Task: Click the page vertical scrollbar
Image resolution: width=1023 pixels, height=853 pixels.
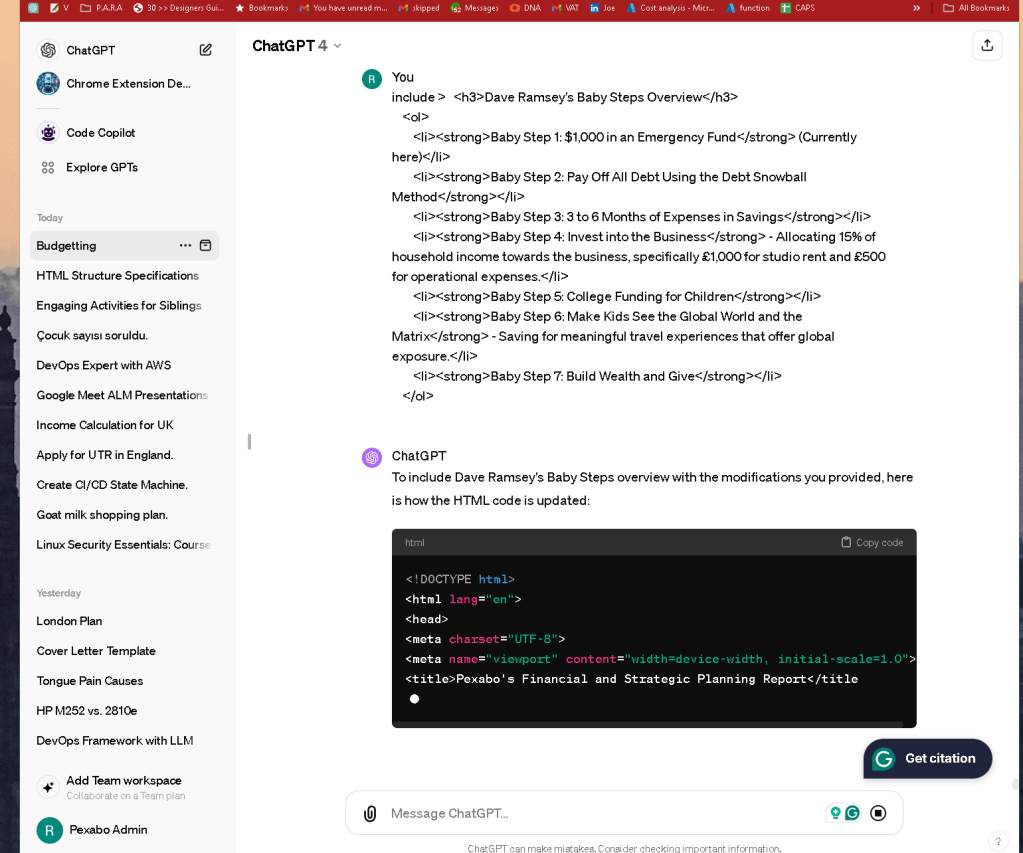Action: click(x=1015, y=783)
